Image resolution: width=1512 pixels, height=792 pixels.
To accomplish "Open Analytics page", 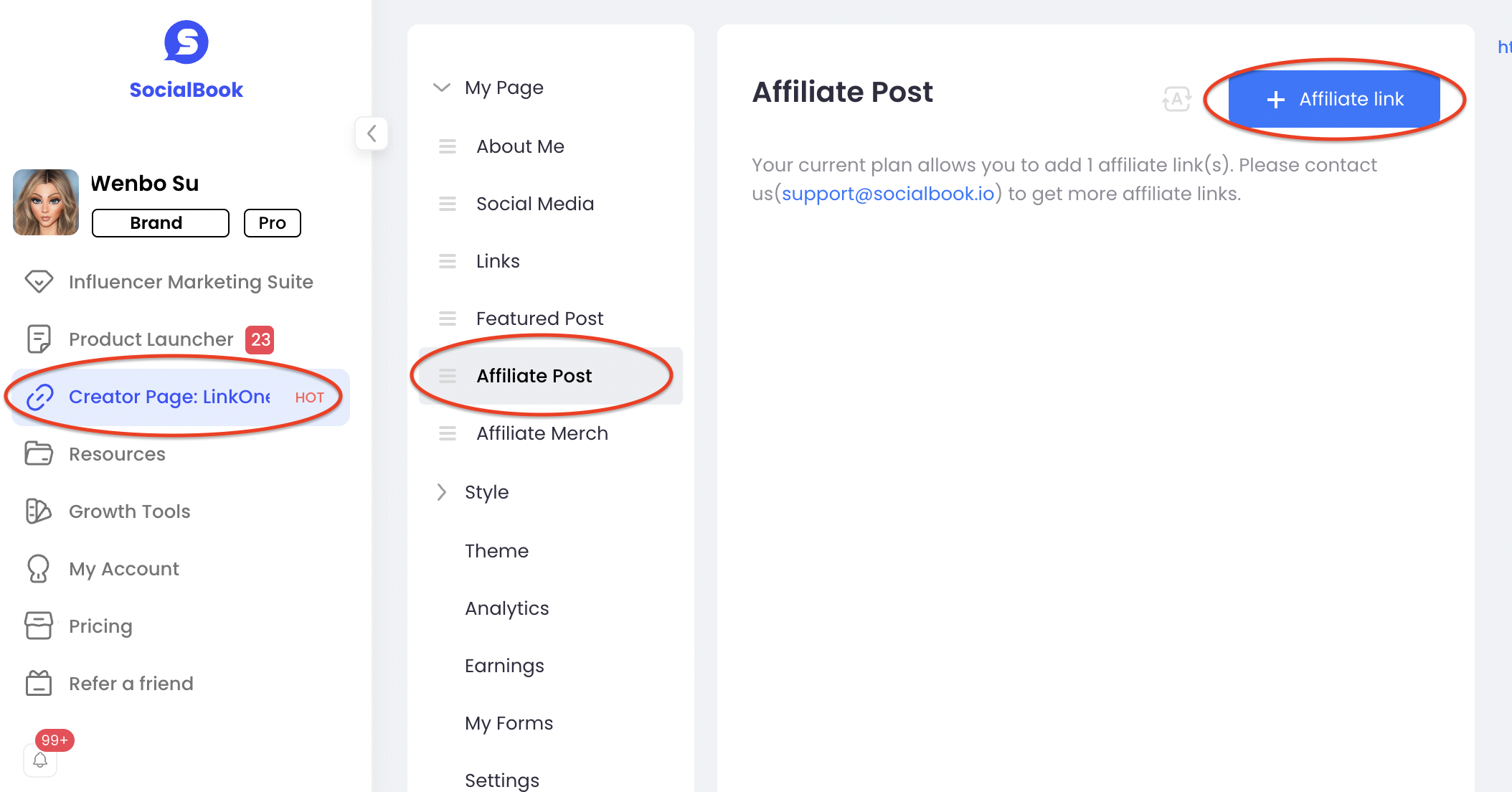I will click(x=507, y=608).
